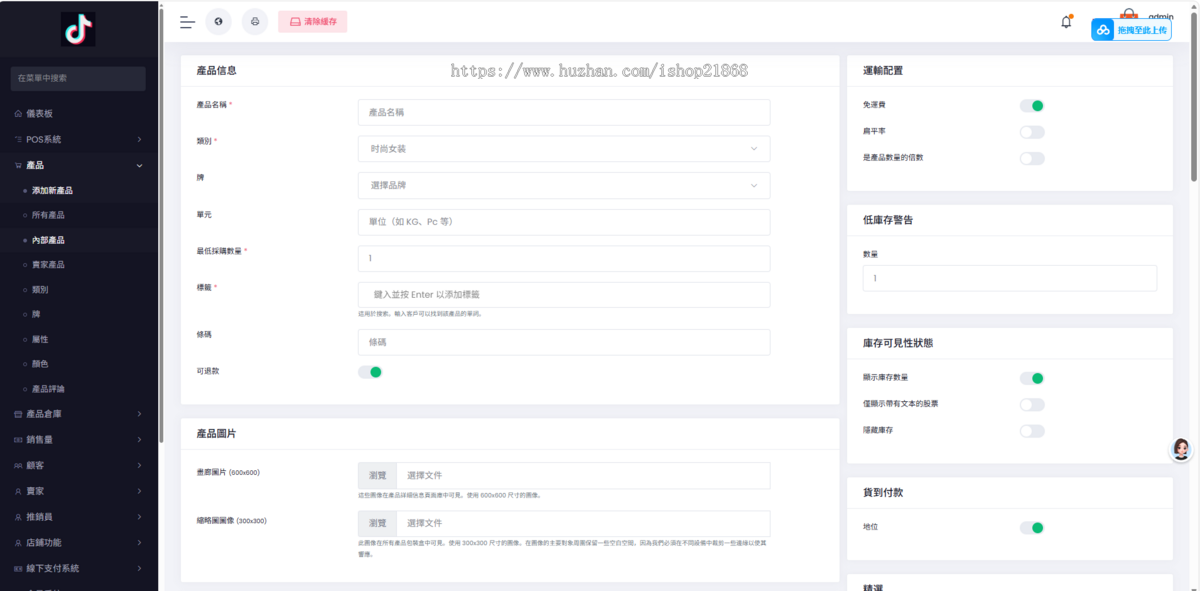1200x591 pixels.
Task: Select 內部產品 submenu item
Action: (x=48, y=240)
